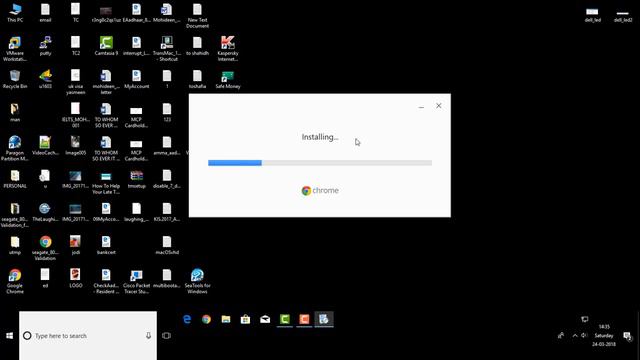
Task: Open the Mail app from taskbar
Action: point(265,319)
